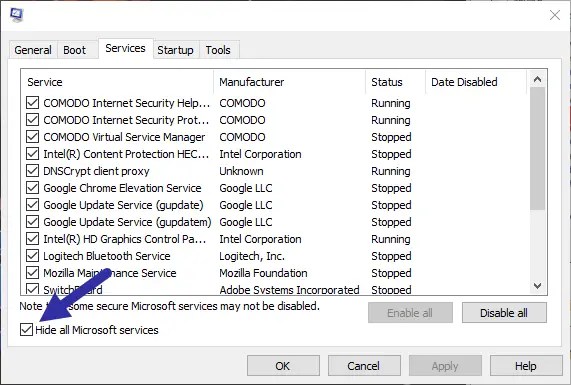This screenshot has height=385, width=571.
Task: Uncheck COMODO Internet Security Help service
Action: pos(32,103)
